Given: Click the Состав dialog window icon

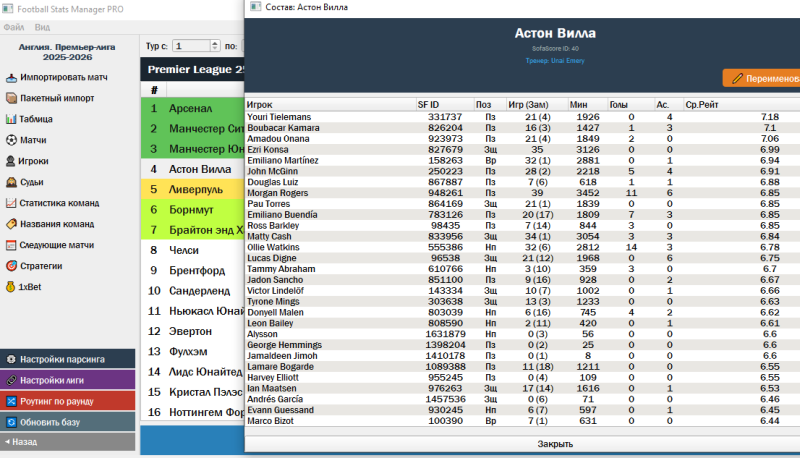Looking at the screenshot, I should (256, 7).
